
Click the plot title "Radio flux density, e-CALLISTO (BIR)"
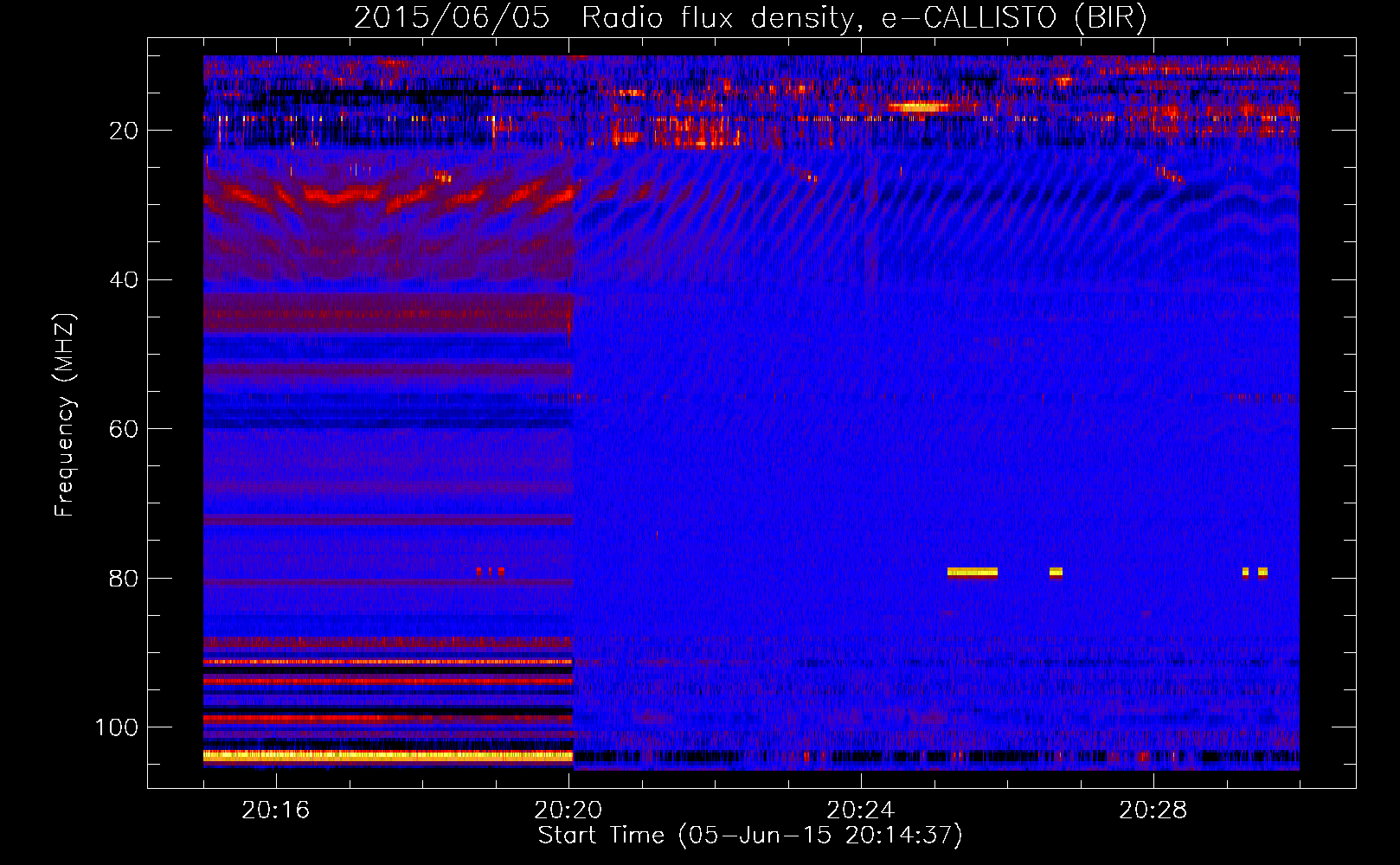(864, 18)
